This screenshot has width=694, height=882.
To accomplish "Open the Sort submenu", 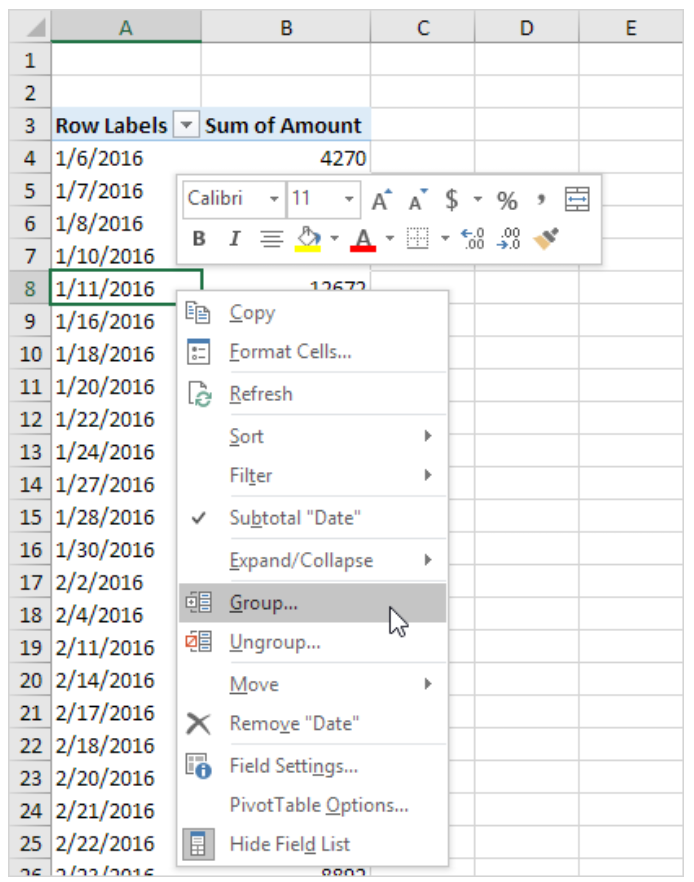I will point(246,436).
